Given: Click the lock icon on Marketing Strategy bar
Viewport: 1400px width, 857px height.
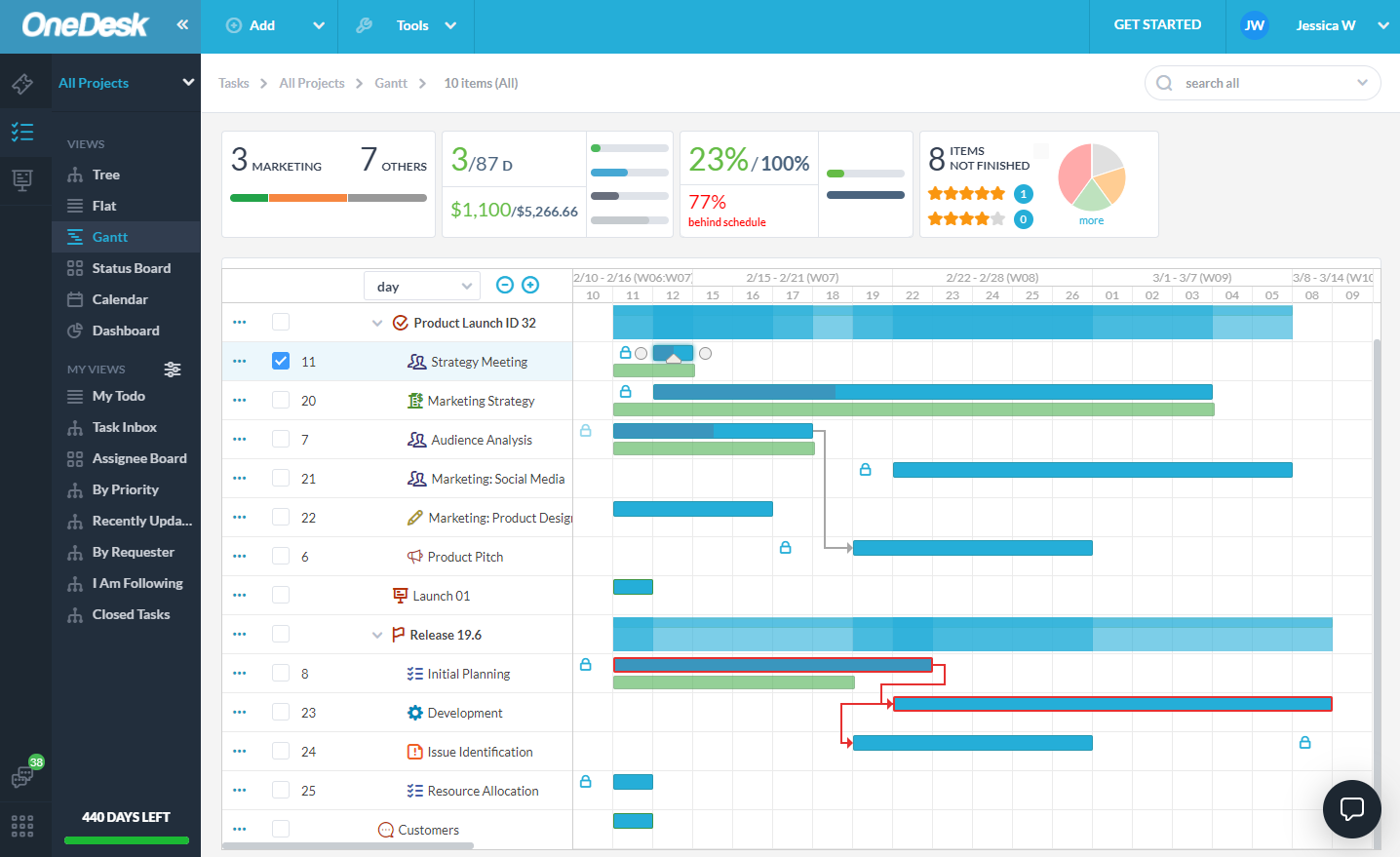Looking at the screenshot, I should pos(626,391).
